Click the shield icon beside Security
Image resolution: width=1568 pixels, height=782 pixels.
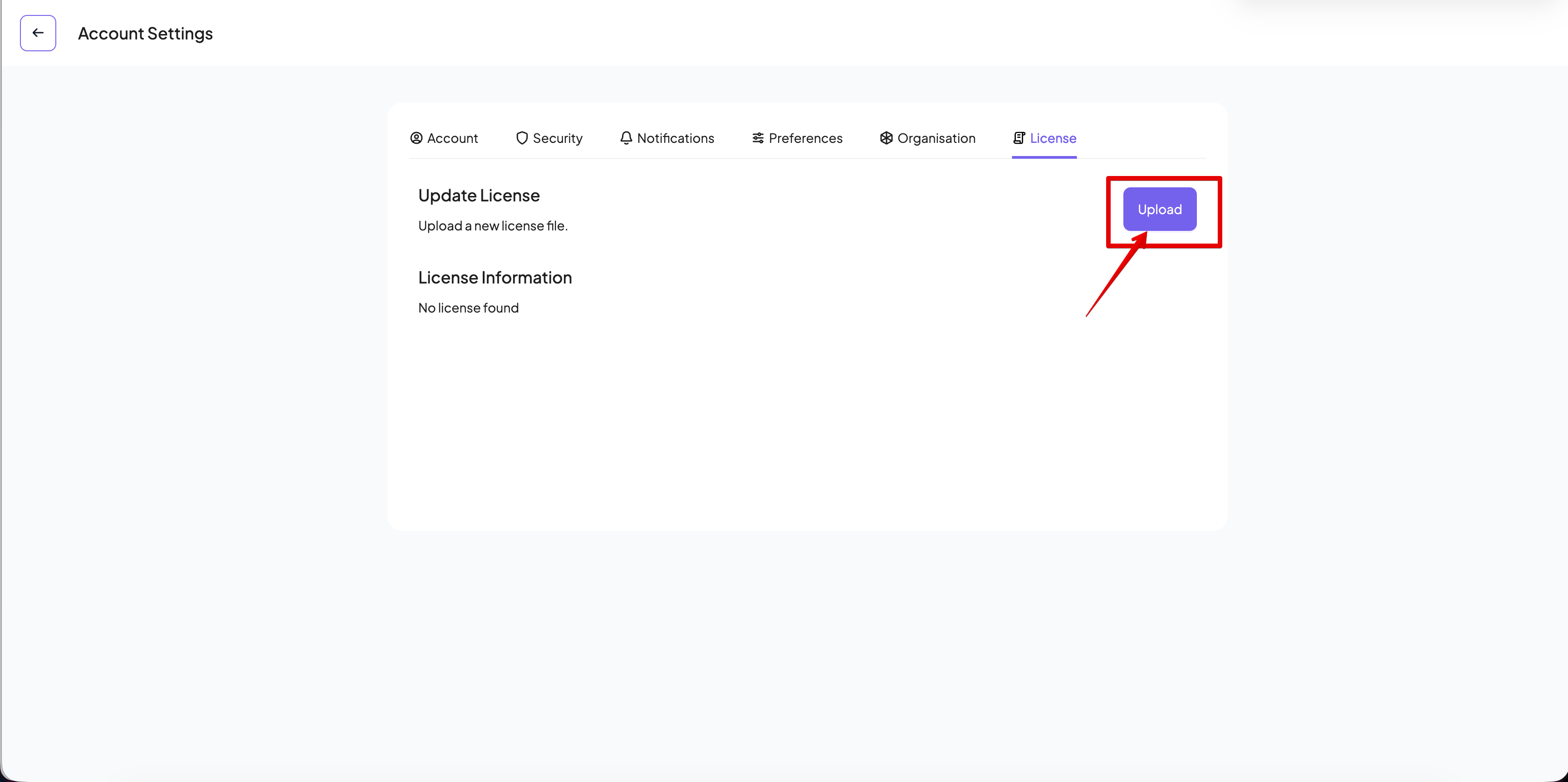[x=522, y=138]
